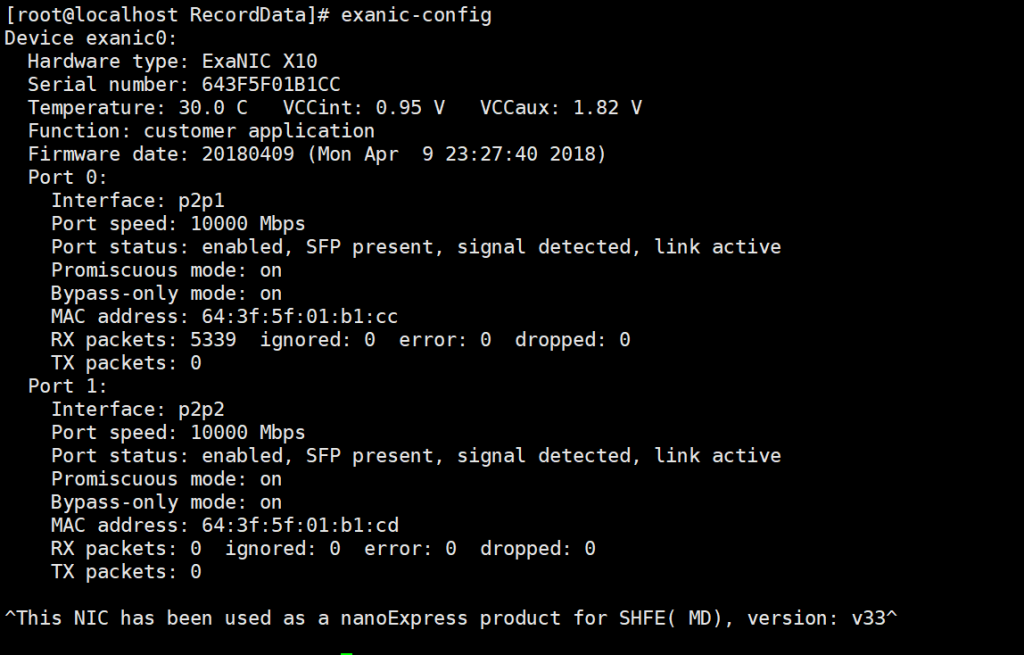Image resolution: width=1024 pixels, height=655 pixels.
Task: Click the green terminal cursor
Action: pos(346,653)
